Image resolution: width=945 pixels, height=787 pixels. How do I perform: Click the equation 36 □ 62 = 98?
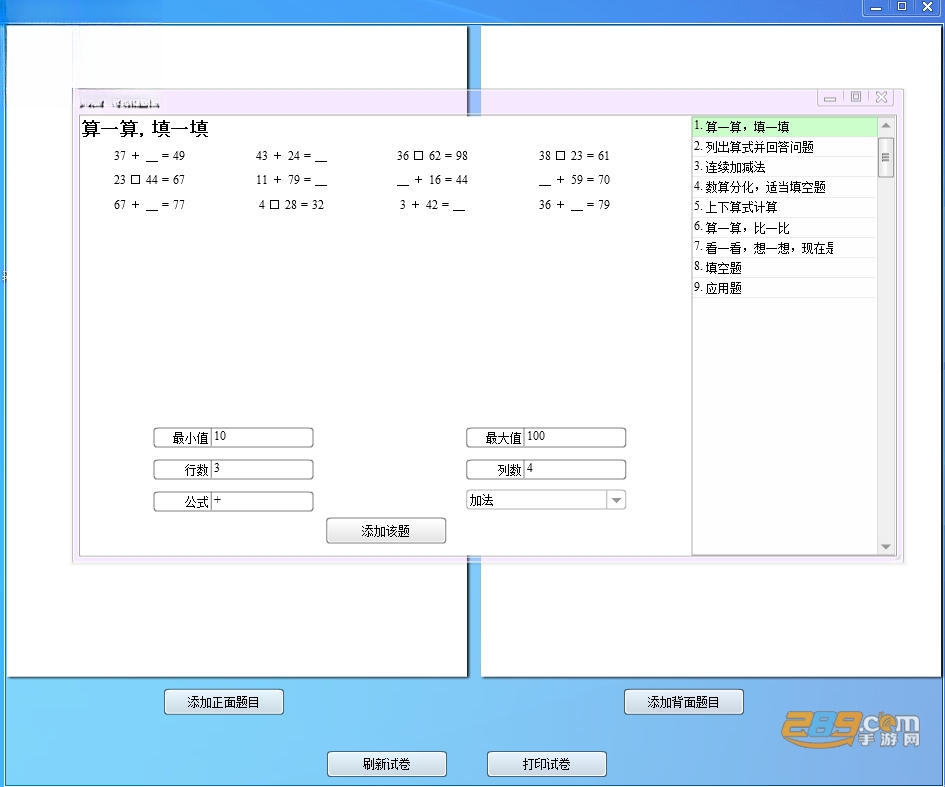432,156
